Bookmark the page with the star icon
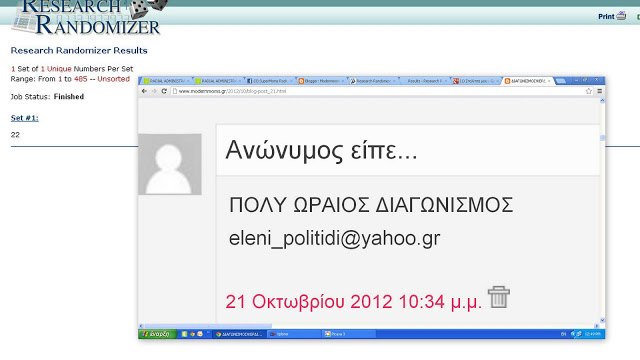The width and height of the screenshot is (640, 360). 589,91
